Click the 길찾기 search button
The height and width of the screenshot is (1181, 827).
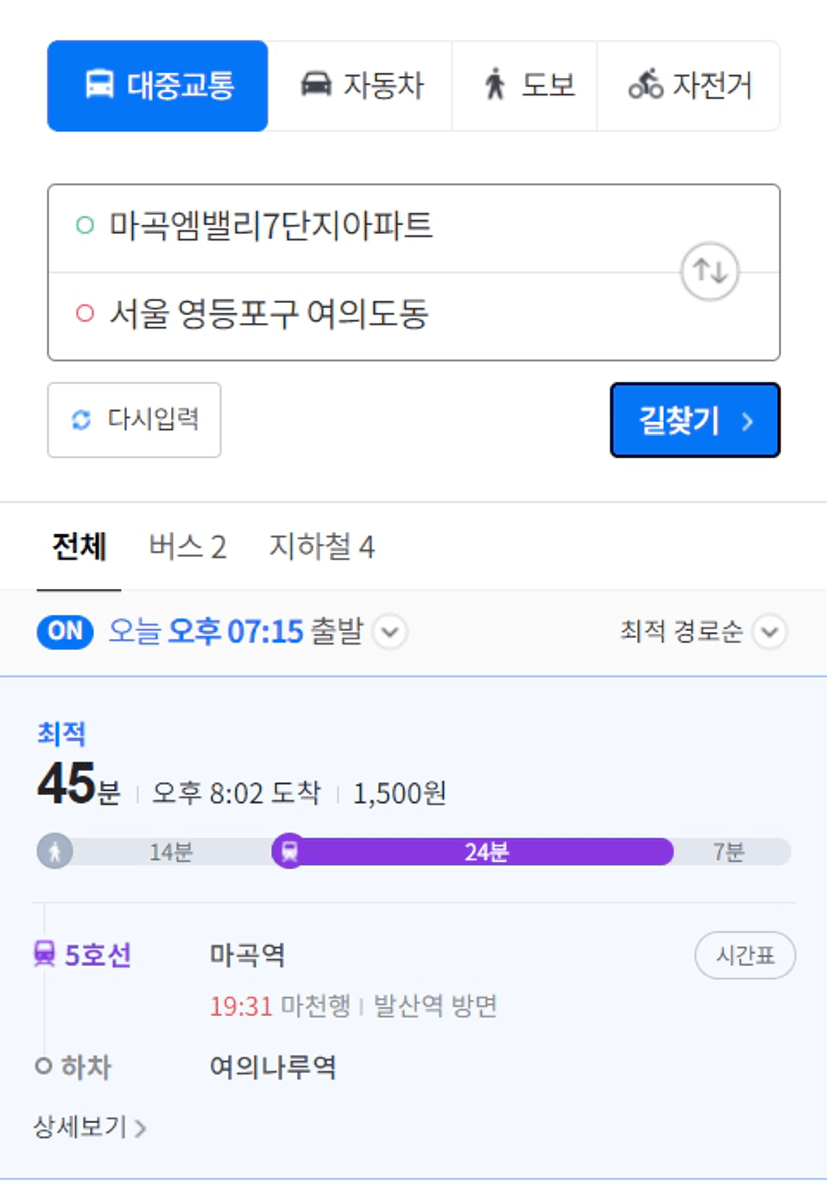pos(695,420)
